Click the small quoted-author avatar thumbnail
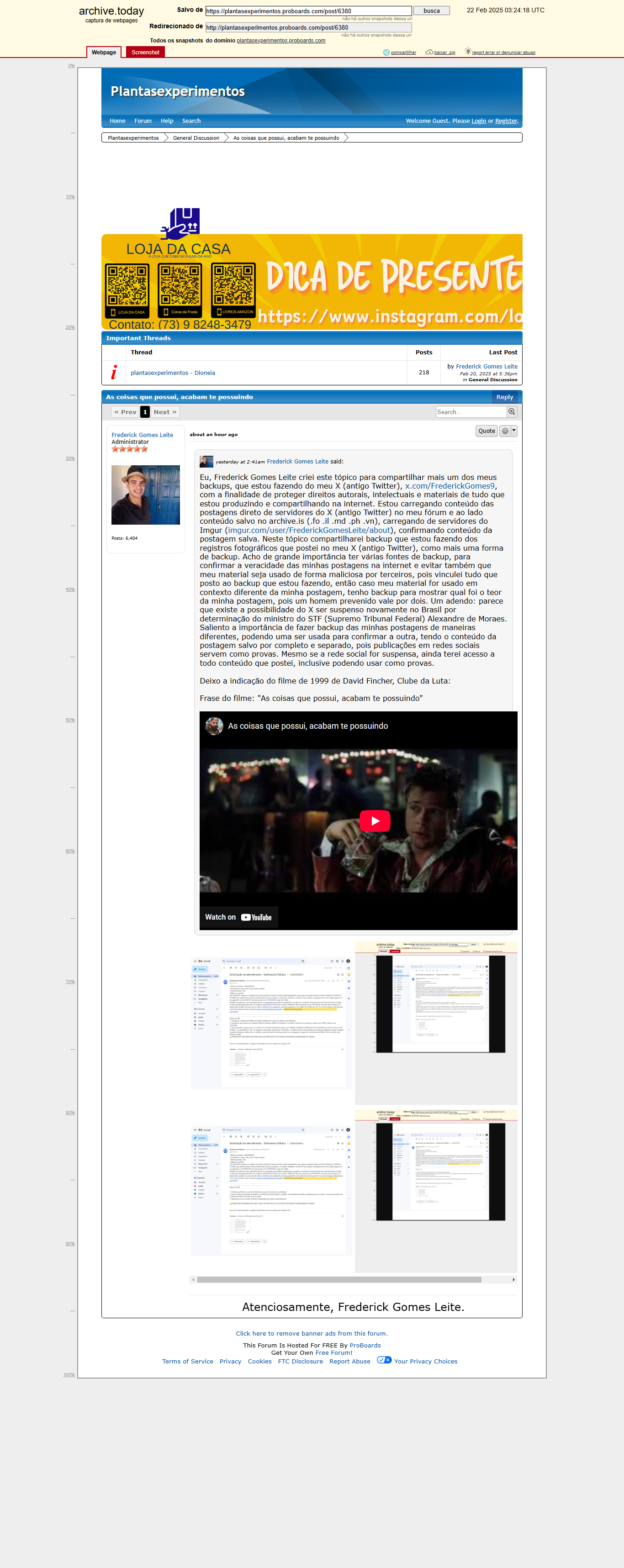This screenshot has height=1568, width=624. pyautogui.click(x=206, y=461)
